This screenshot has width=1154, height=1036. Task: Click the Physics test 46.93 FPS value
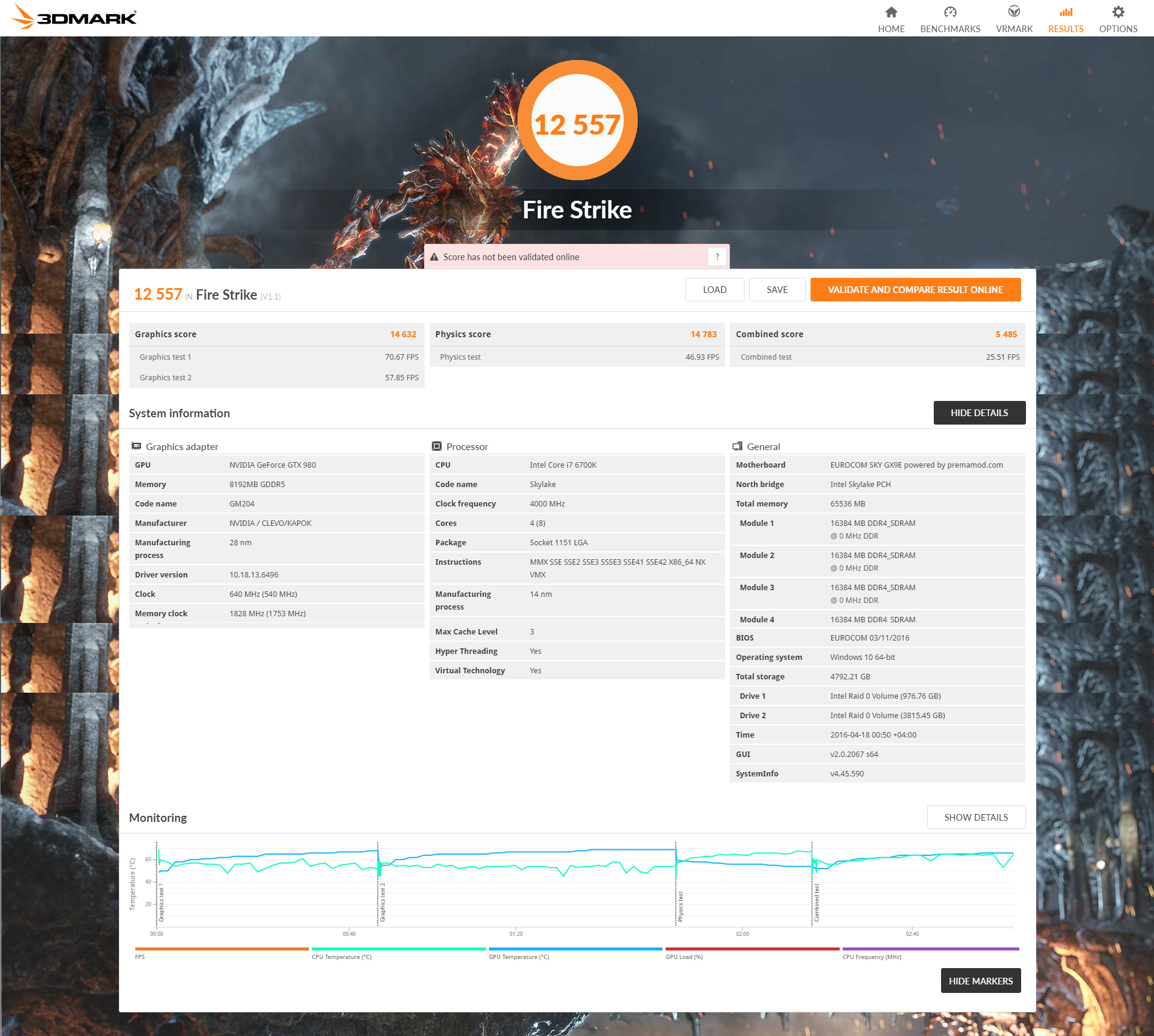click(702, 357)
